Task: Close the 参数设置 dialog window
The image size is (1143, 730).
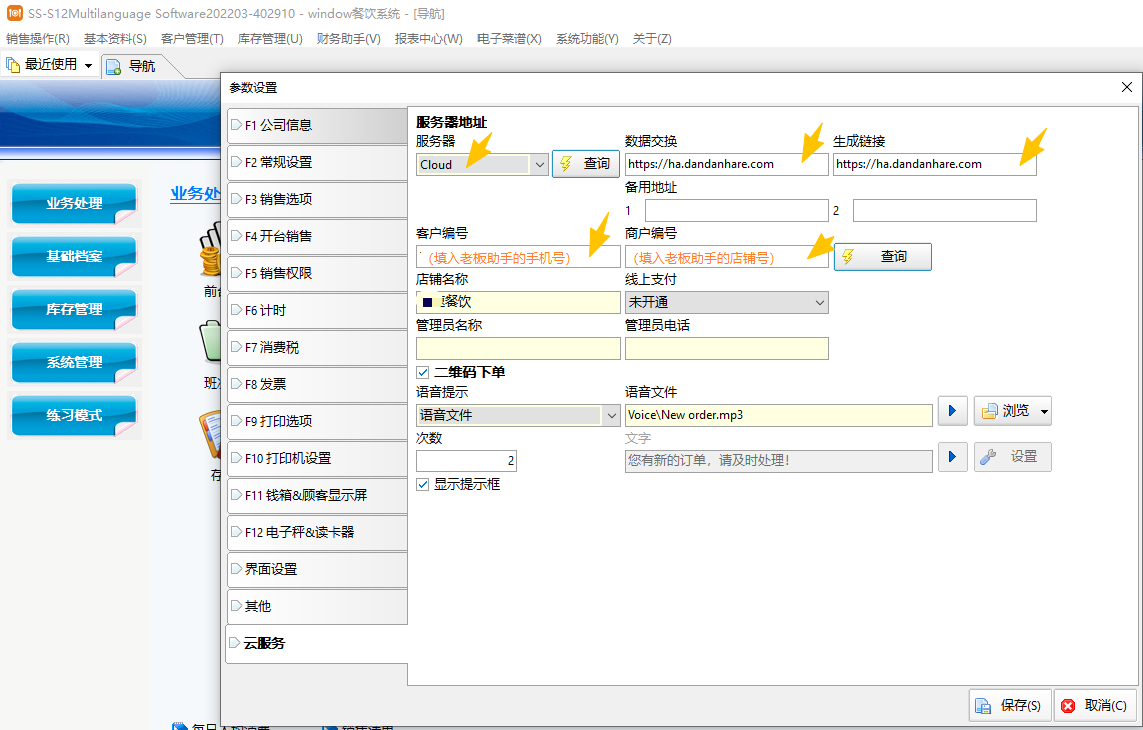Action: 1127,88
